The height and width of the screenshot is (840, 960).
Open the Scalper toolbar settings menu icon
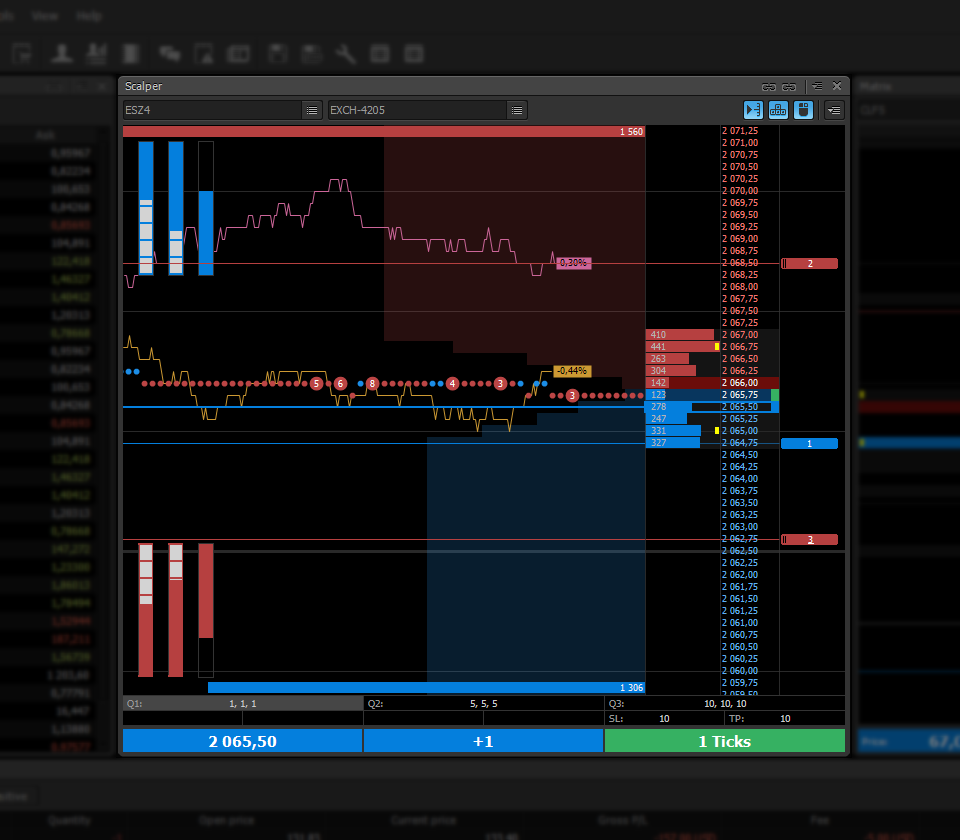(833, 110)
